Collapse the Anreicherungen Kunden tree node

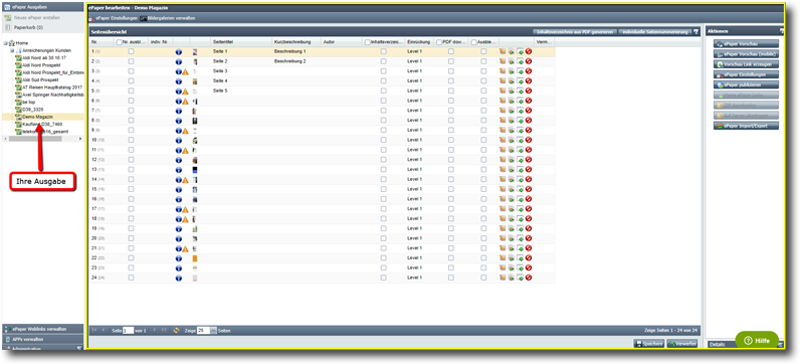[x=12, y=51]
